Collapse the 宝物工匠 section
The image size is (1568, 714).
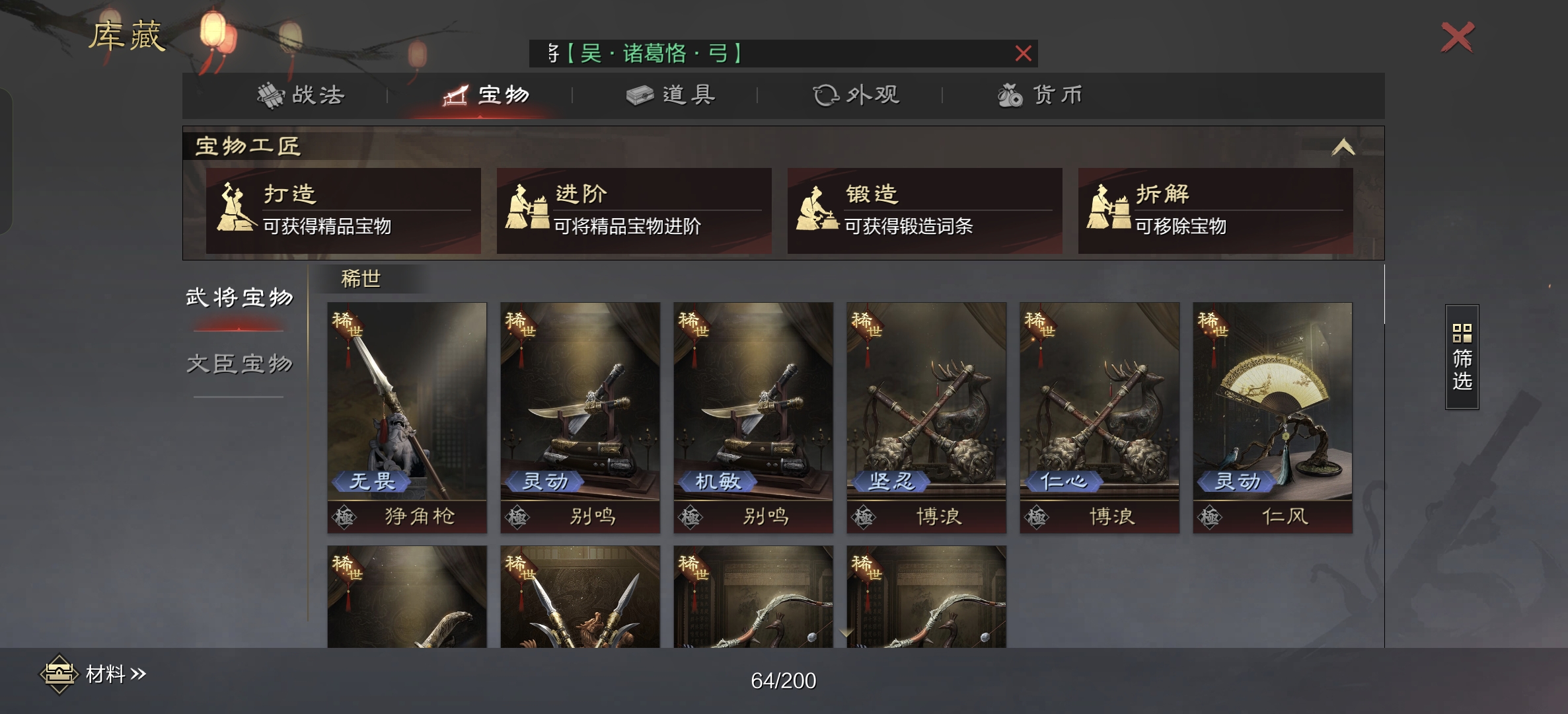coord(1343,147)
